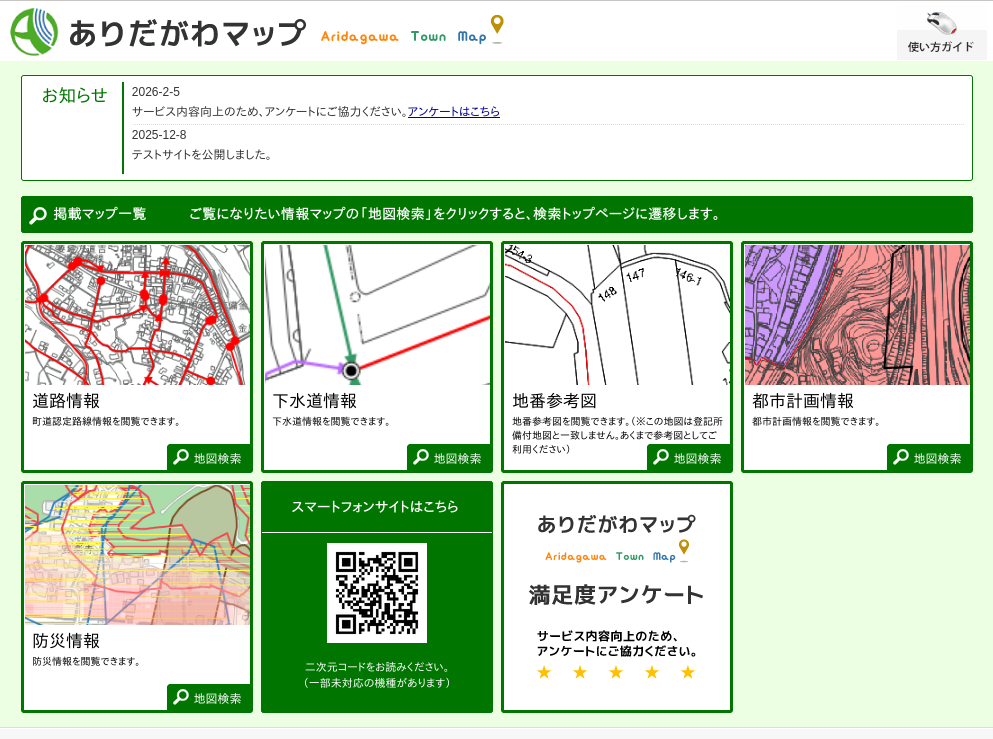The image size is (993, 739).
Task: Click the 道路情報 map thumbnail
Action: pos(136,315)
